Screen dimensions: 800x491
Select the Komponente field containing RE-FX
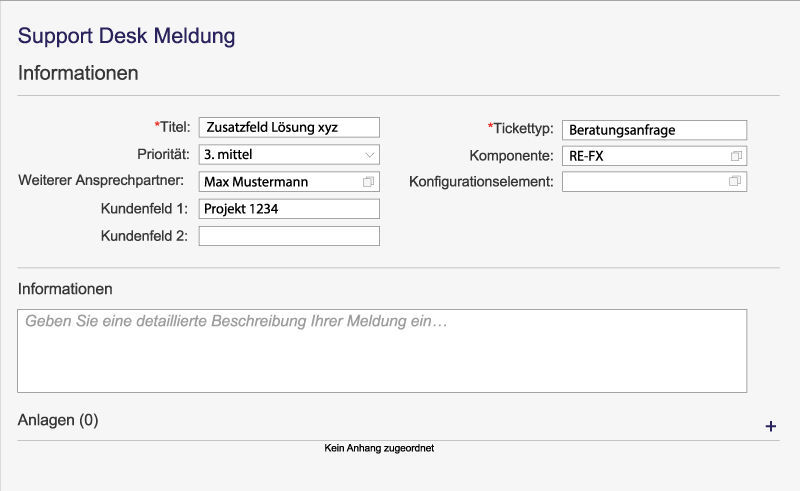coord(644,156)
